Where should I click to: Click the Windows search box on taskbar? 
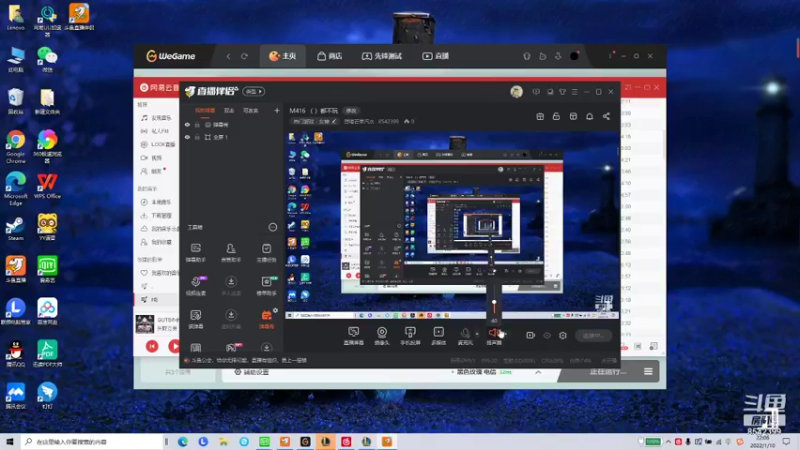pyautogui.click(x=93, y=441)
